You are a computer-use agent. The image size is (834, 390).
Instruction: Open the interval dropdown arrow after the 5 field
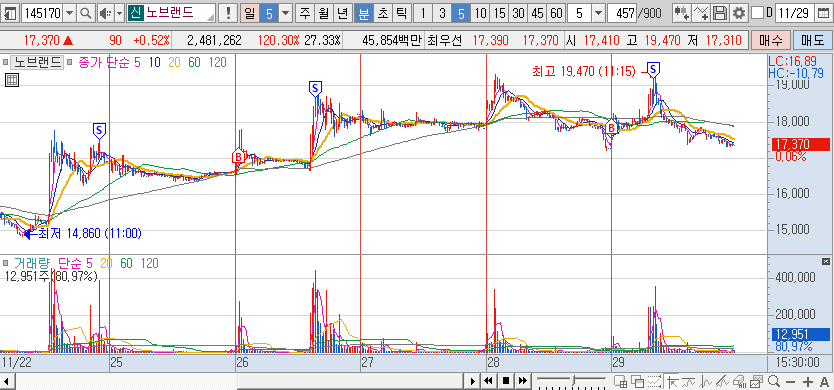pos(598,13)
